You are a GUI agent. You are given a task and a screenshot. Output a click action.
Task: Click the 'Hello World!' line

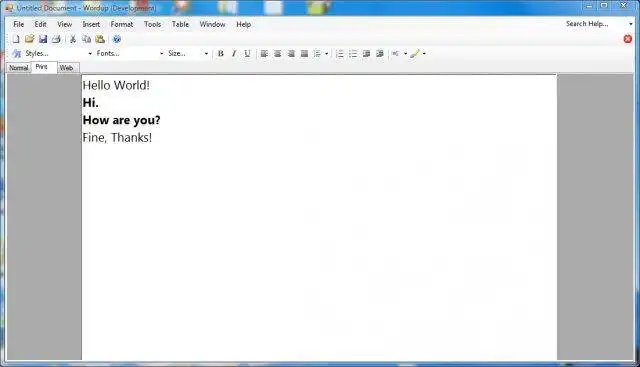(116, 85)
